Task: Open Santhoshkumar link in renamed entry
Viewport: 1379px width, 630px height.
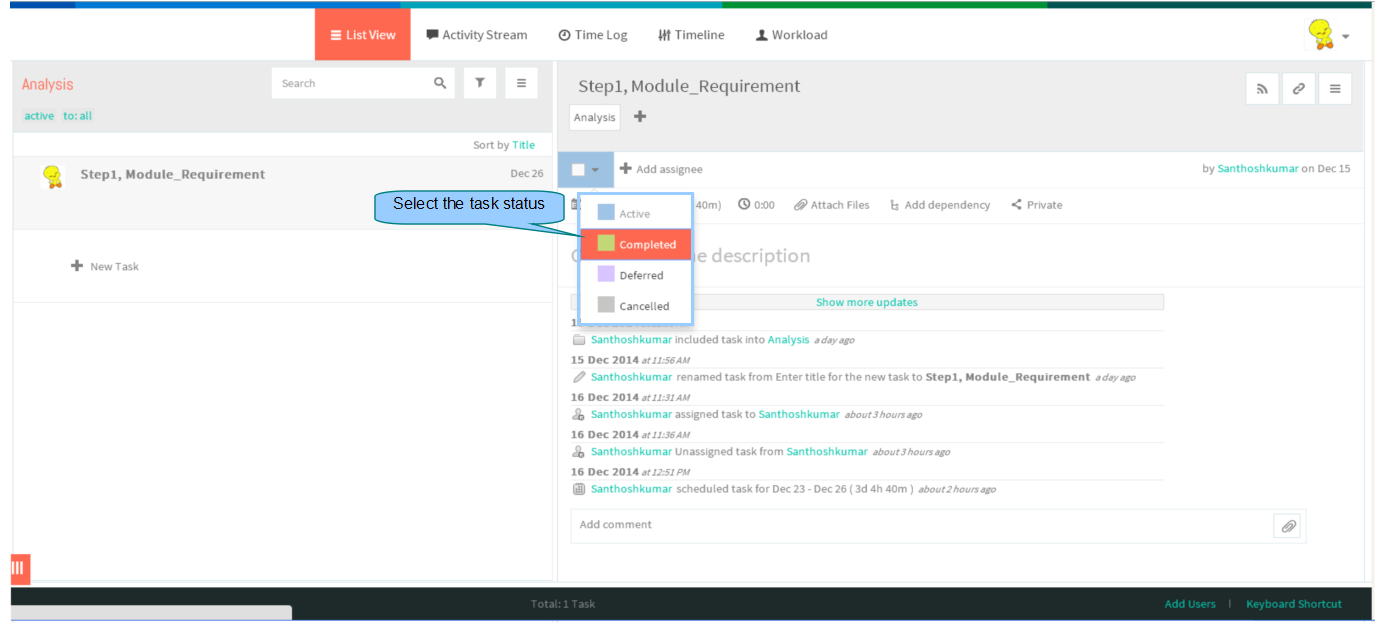Action: click(x=631, y=377)
